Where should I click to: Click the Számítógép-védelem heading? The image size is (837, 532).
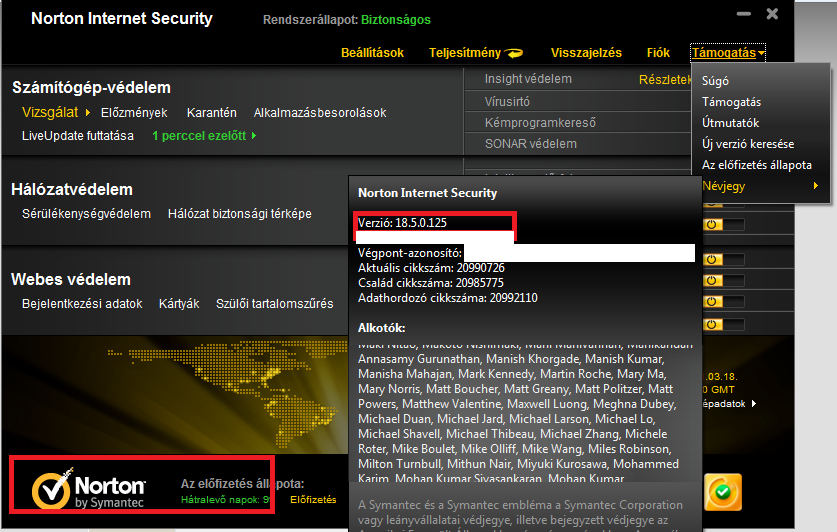[91, 88]
